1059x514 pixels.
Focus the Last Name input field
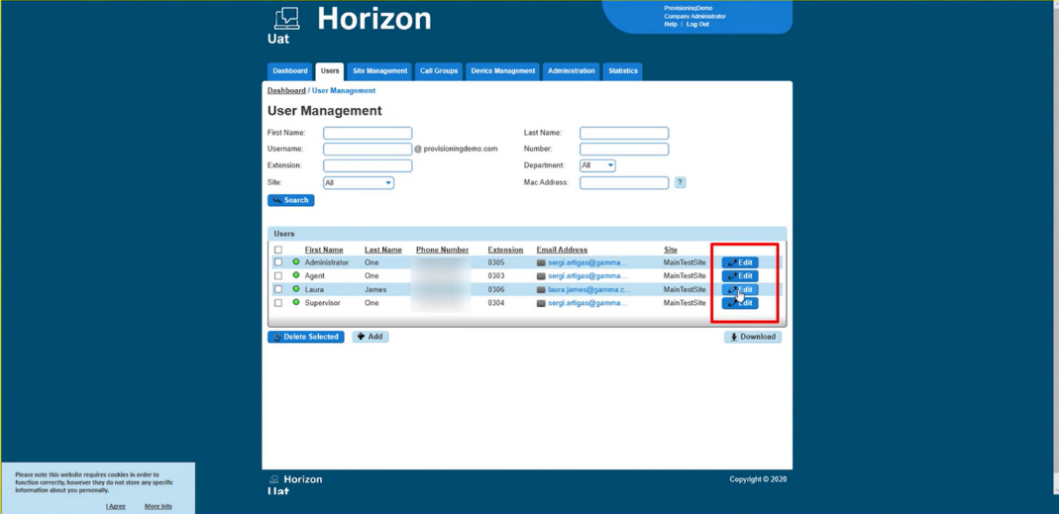tap(624, 133)
